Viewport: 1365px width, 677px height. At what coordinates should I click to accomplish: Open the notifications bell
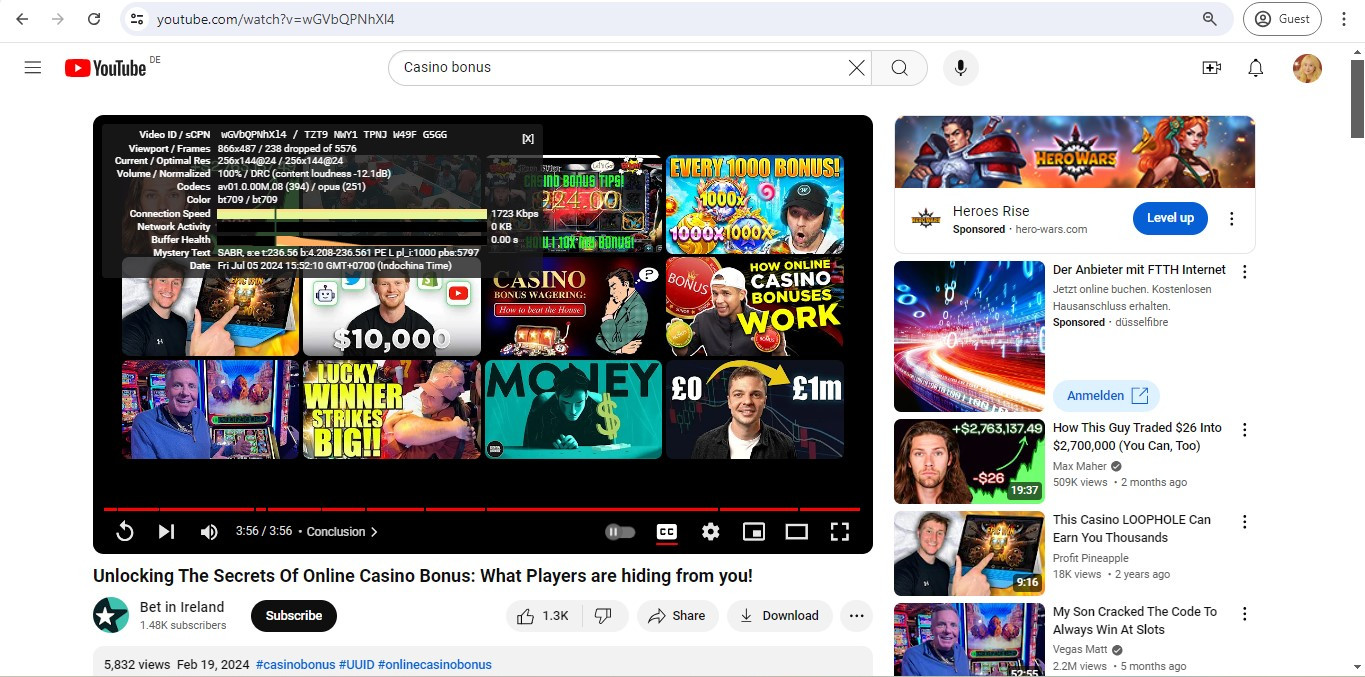tap(1256, 68)
